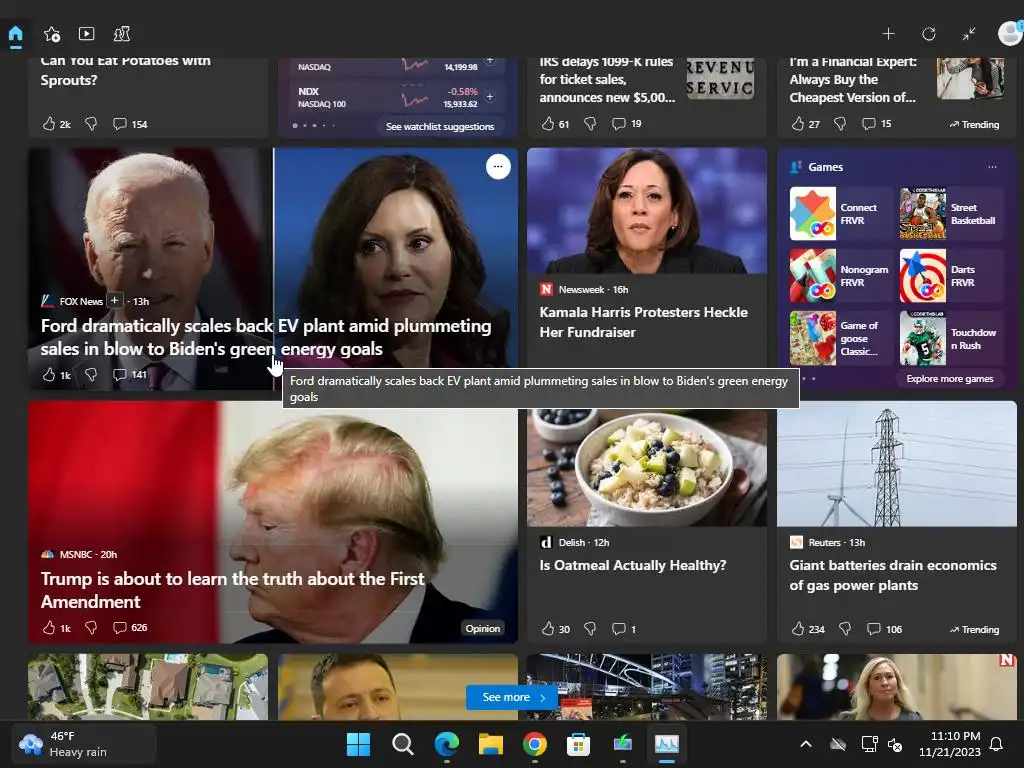Open Giant batteries drain economics article
Viewport: 1024px width, 768px height.
(x=893, y=575)
